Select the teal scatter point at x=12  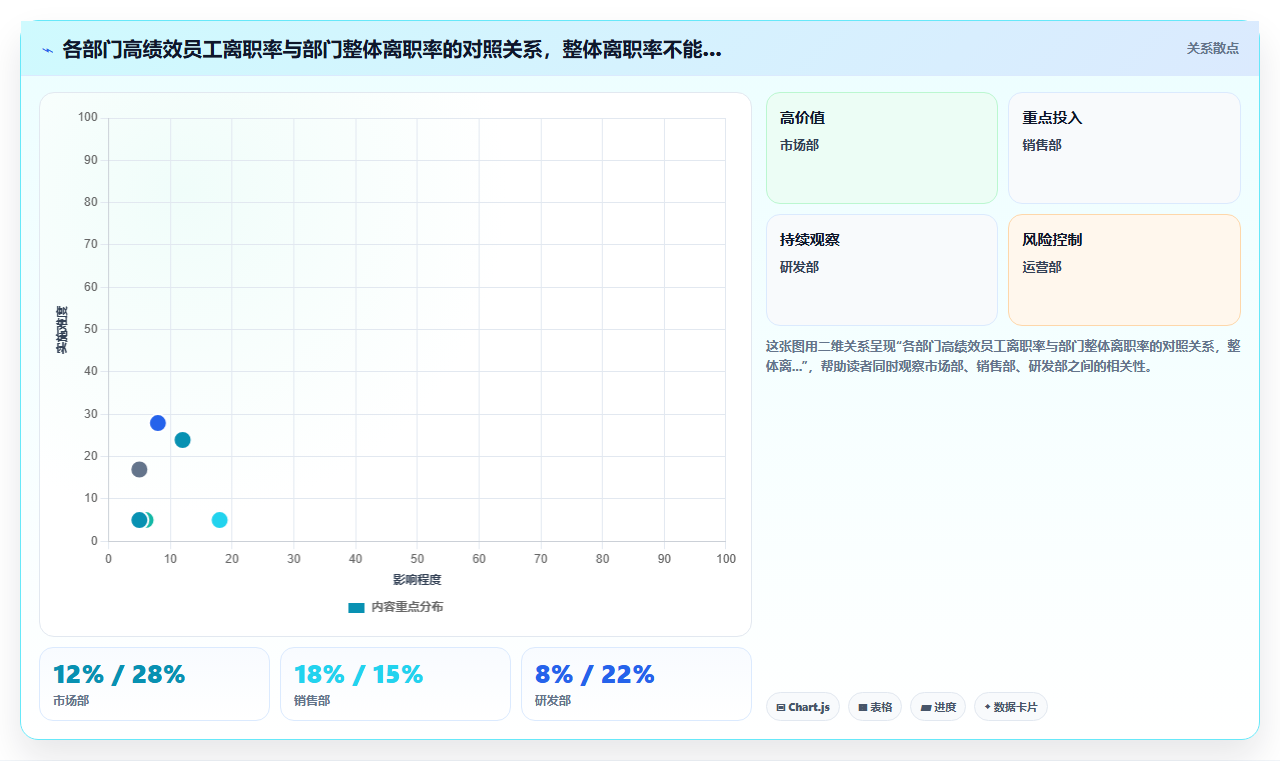click(x=182, y=440)
